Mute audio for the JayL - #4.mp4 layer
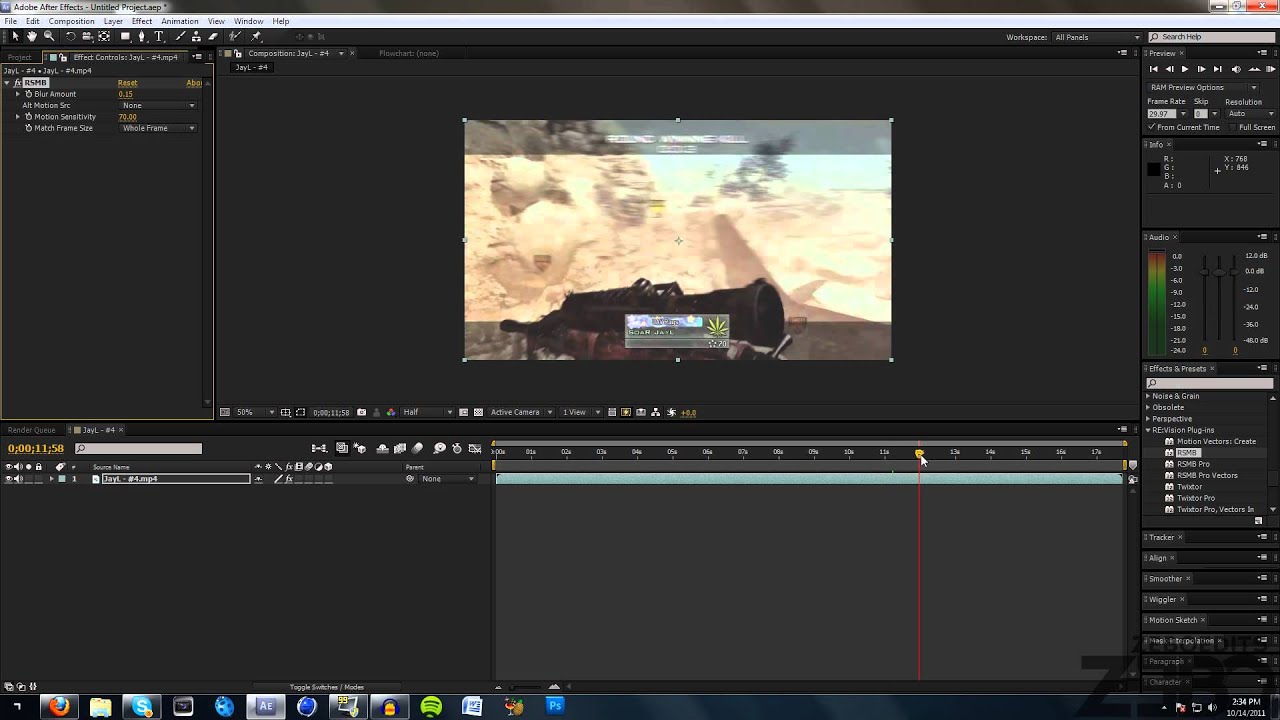Image resolution: width=1280 pixels, height=720 pixels. tap(19, 479)
